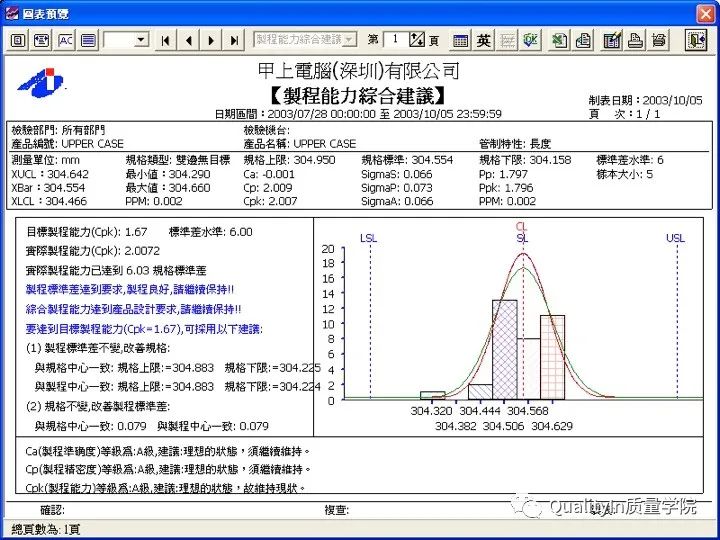The image size is (720, 540).
Task: Click the SigmaP: 0.073 value
Action: click(x=397, y=188)
